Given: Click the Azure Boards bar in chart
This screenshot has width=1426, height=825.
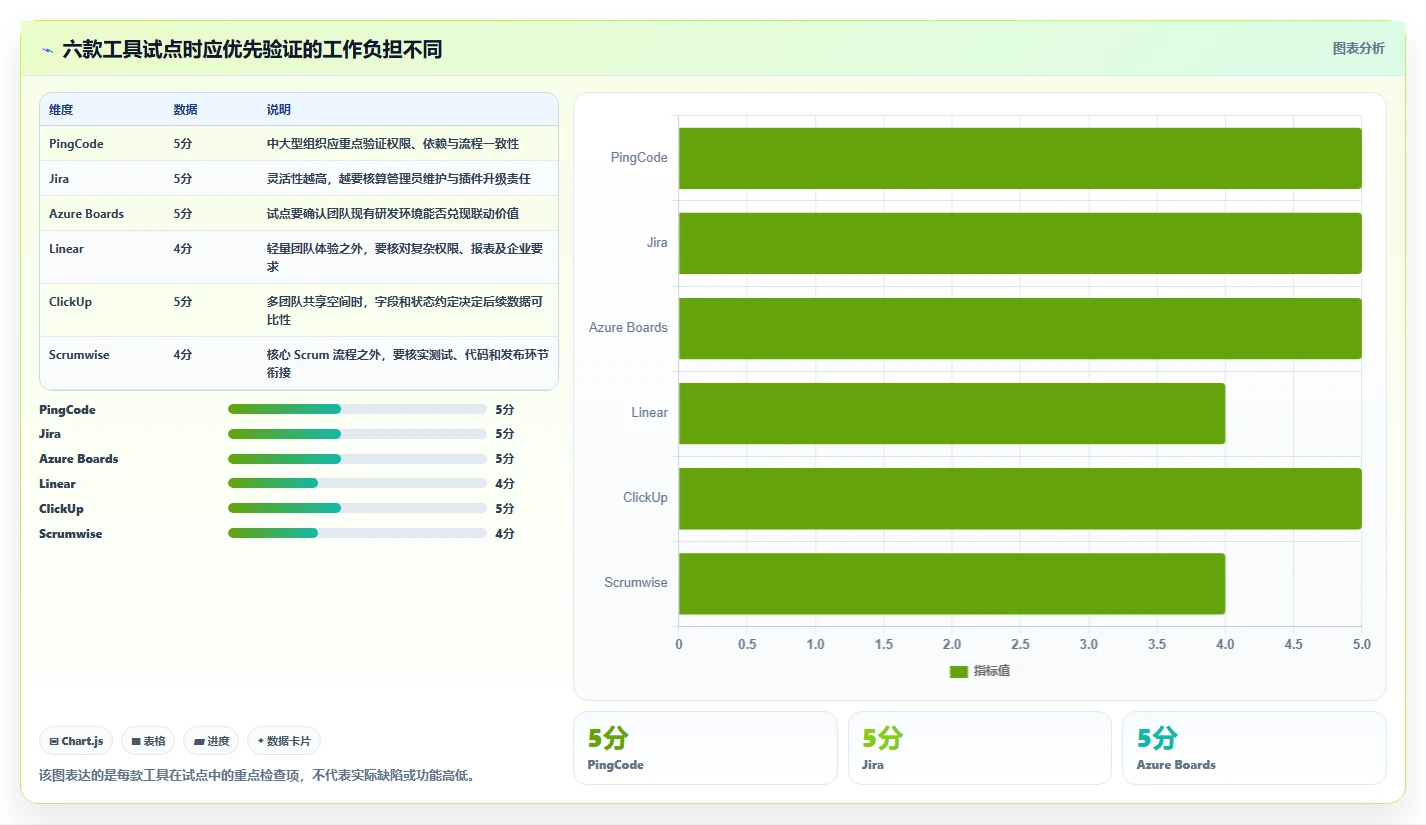Looking at the screenshot, I should (1020, 328).
